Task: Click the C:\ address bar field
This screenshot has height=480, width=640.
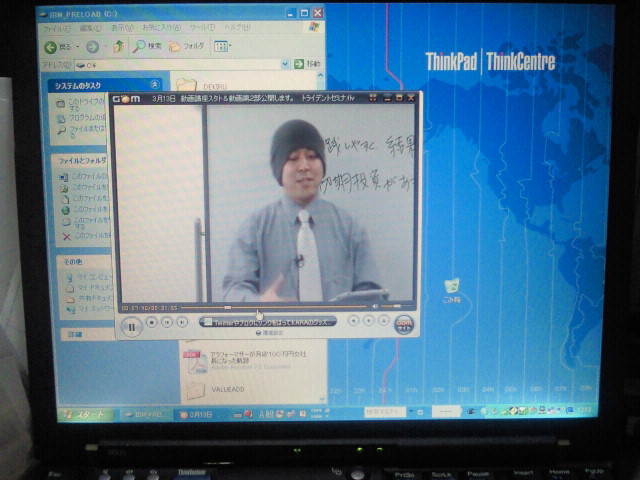Action: pos(178,64)
